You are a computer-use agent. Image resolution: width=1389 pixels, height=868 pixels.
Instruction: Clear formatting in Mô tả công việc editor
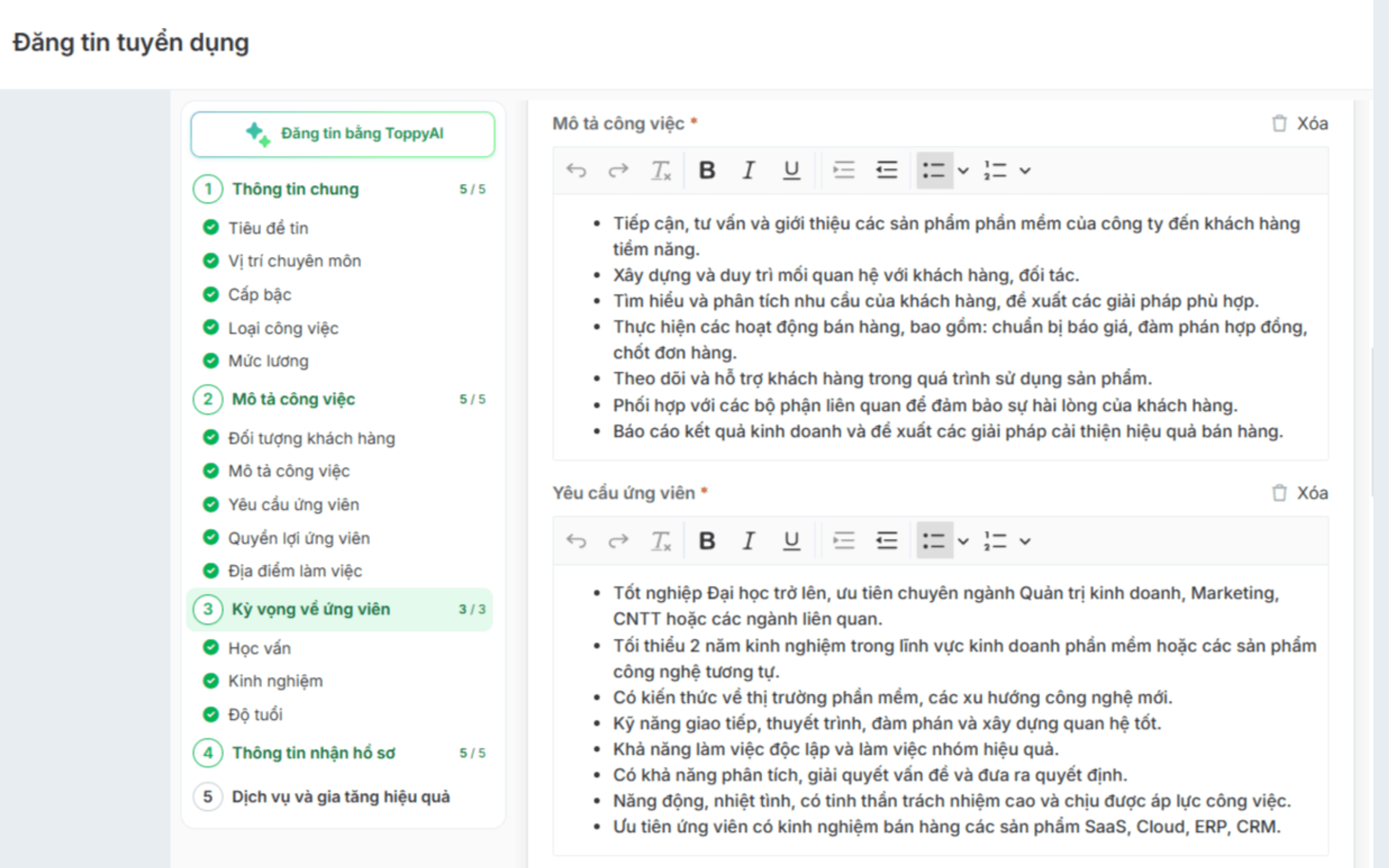[661, 171]
